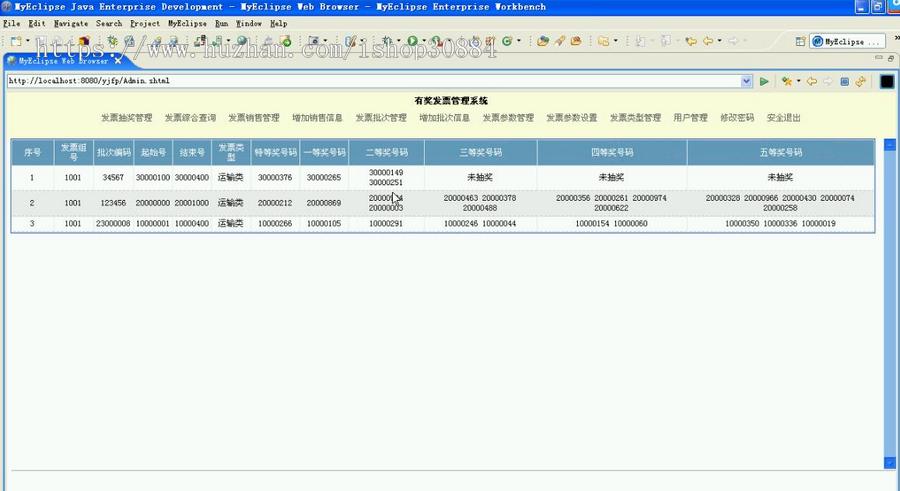Click batch code cell 34567

click(x=113, y=177)
